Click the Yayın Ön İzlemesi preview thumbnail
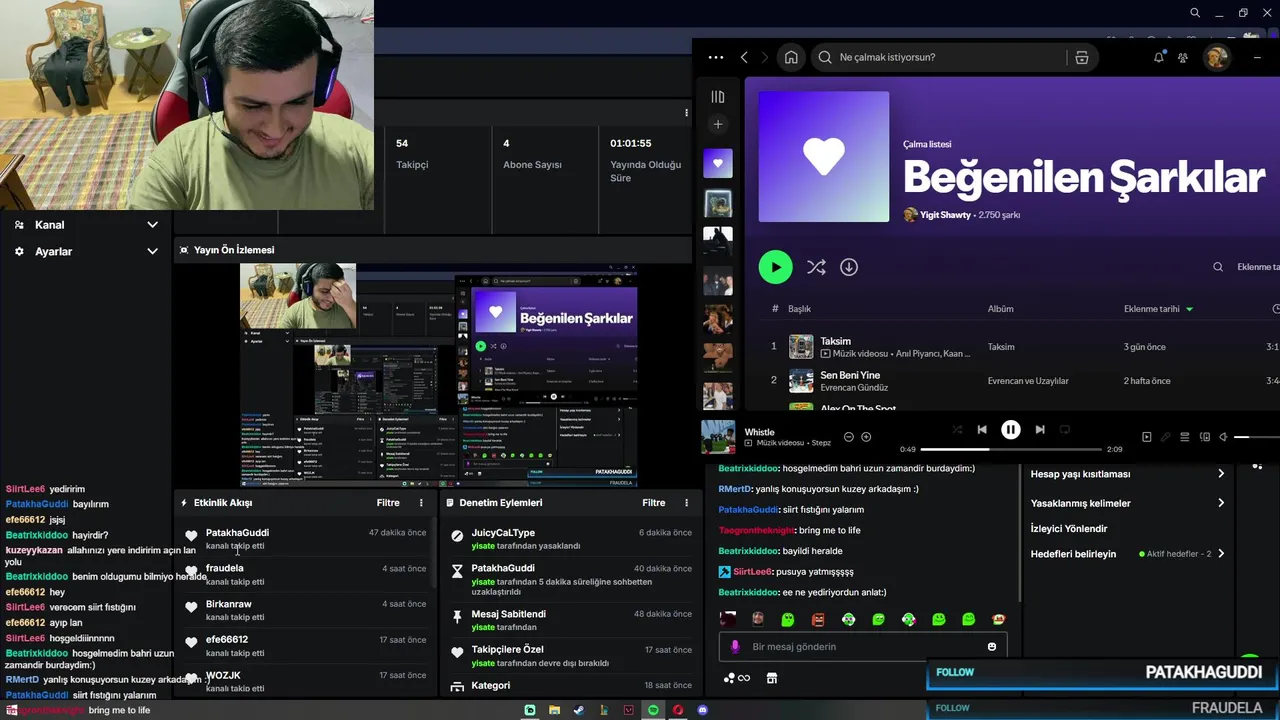1280x720 pixels. (x=438, y=375)
